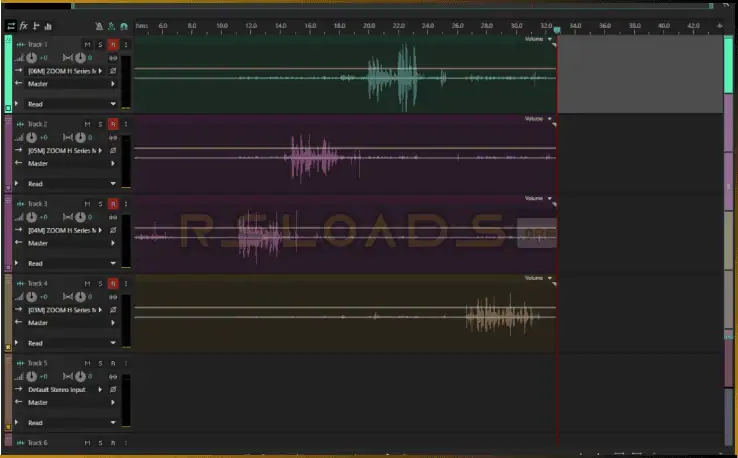Click the sum to mono icon on Track 3
738x458 pixels.
click(113, 217)
